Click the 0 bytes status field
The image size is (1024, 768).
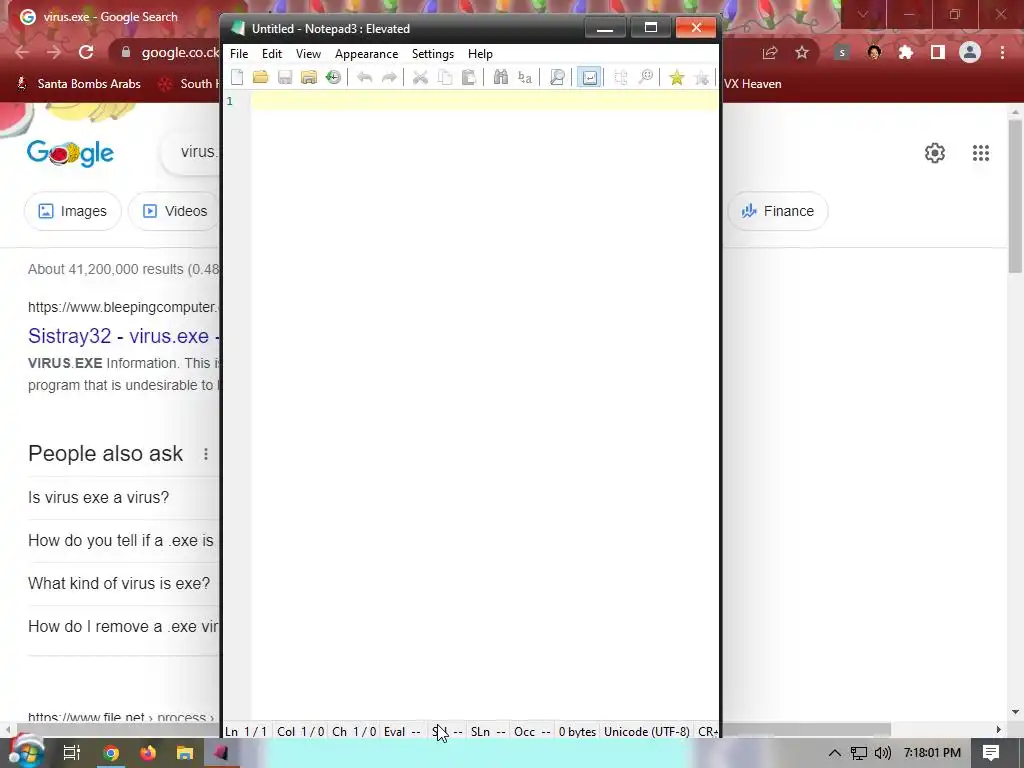[577, 731]
